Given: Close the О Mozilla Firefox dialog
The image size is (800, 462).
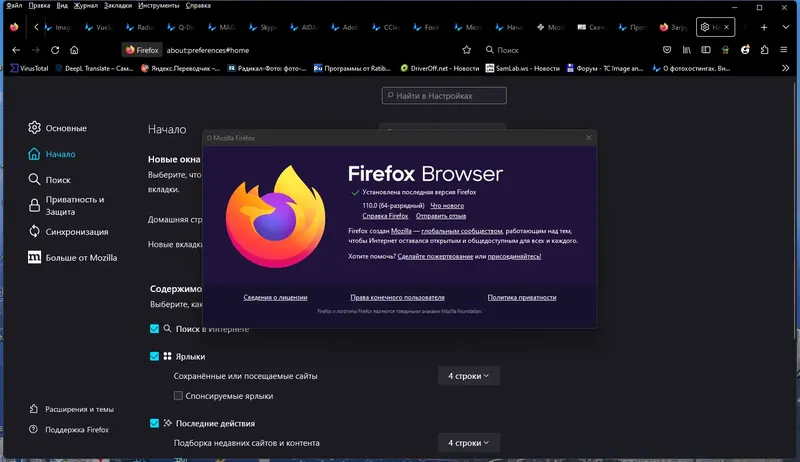Looking at the screenshot, I should [x=588, y=138].
